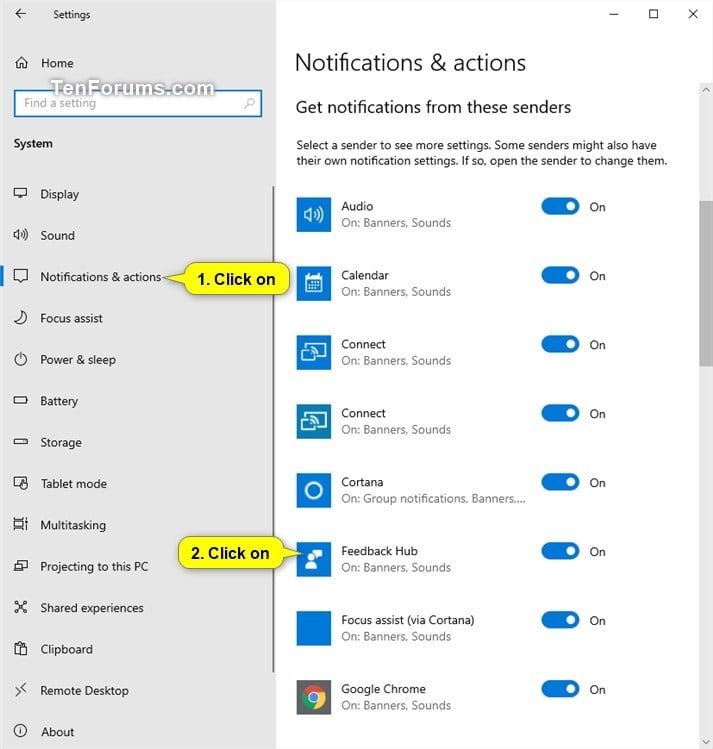This screenshot has width=713, height=749.
Task: Open Clipboard settings page
Action: [67, 649]
